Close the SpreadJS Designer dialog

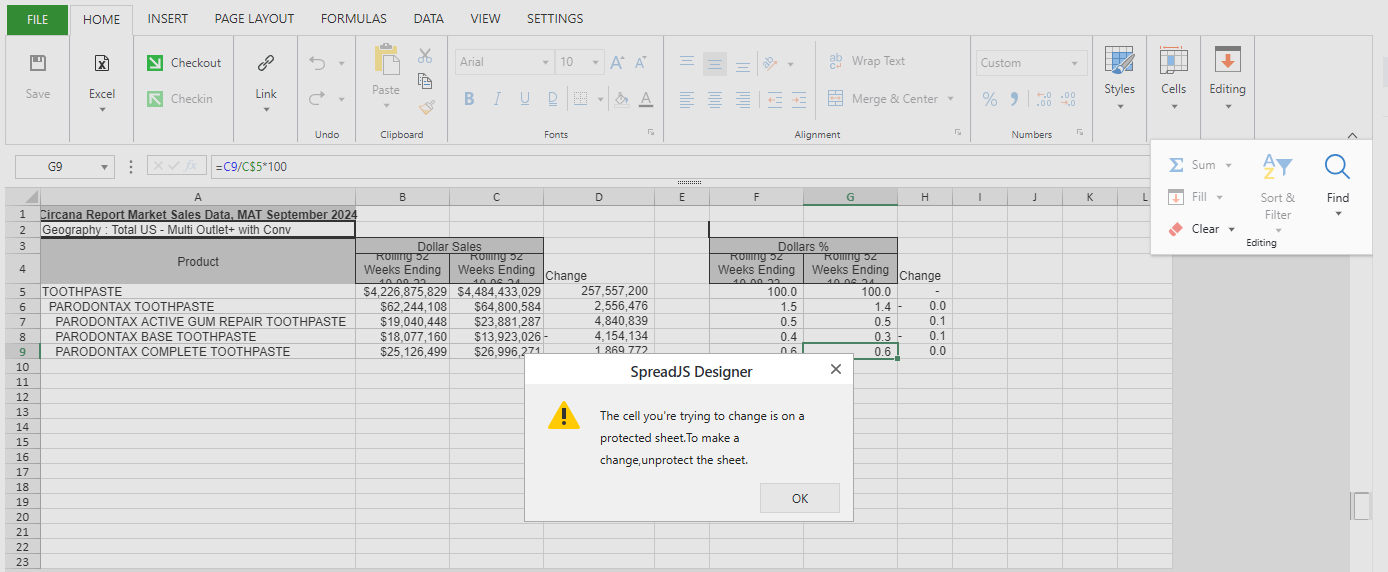836,369
